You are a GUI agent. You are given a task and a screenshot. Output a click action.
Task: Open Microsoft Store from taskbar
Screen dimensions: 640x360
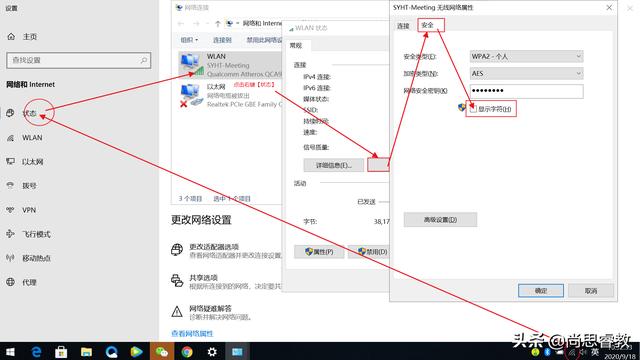(61, 352)
